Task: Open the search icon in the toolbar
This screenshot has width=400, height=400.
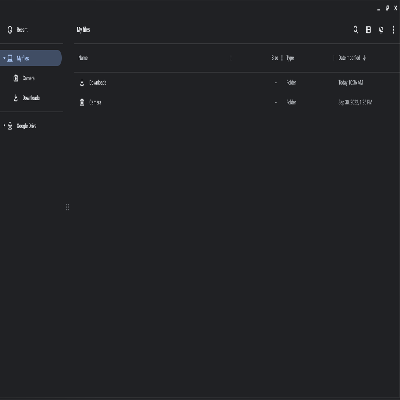Action: click(x=356, y=30)
